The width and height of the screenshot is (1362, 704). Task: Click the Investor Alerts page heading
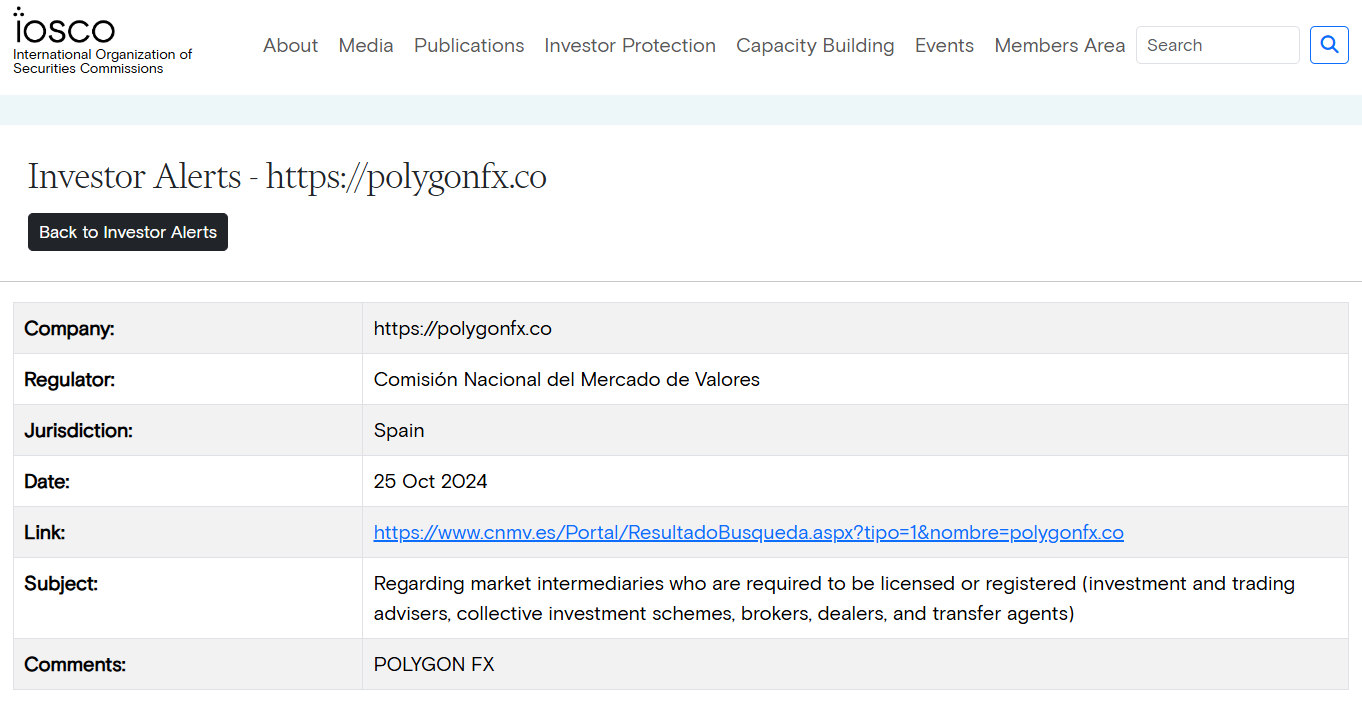coord(287,177)
